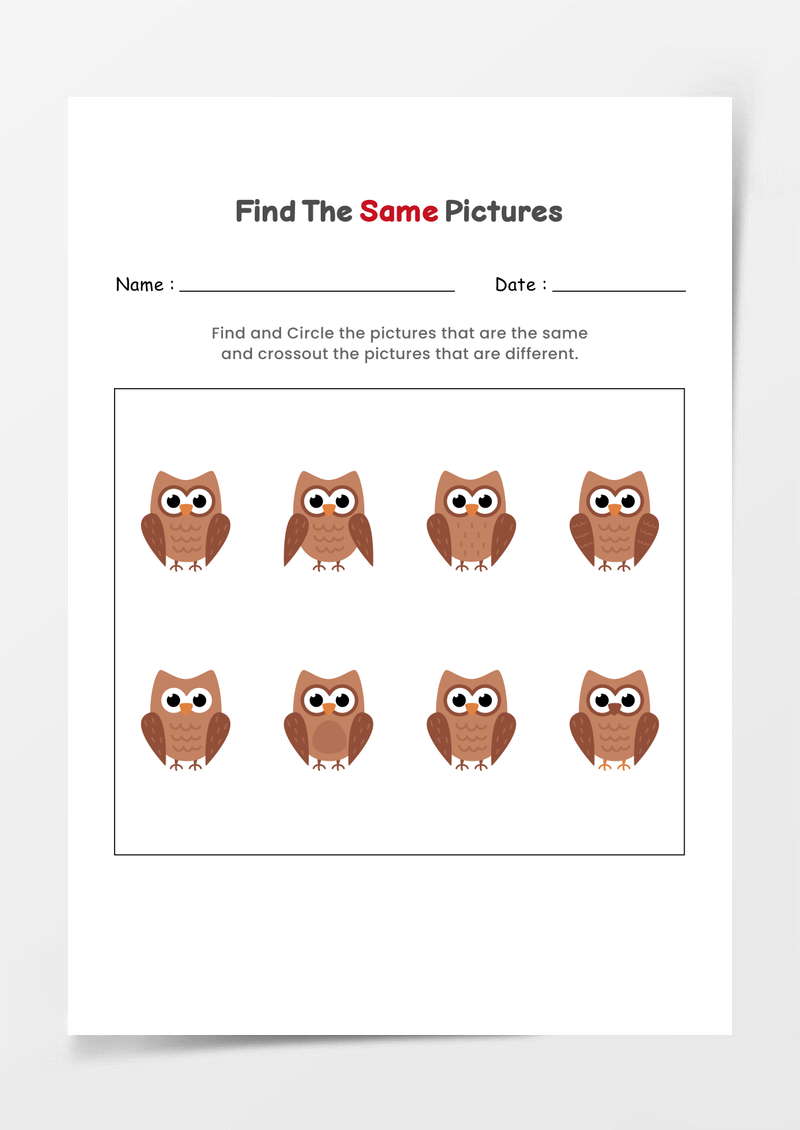The image size is (800, 1130).
Task: Click the third owl in bottom row
Action: click(x=471, y=719)
